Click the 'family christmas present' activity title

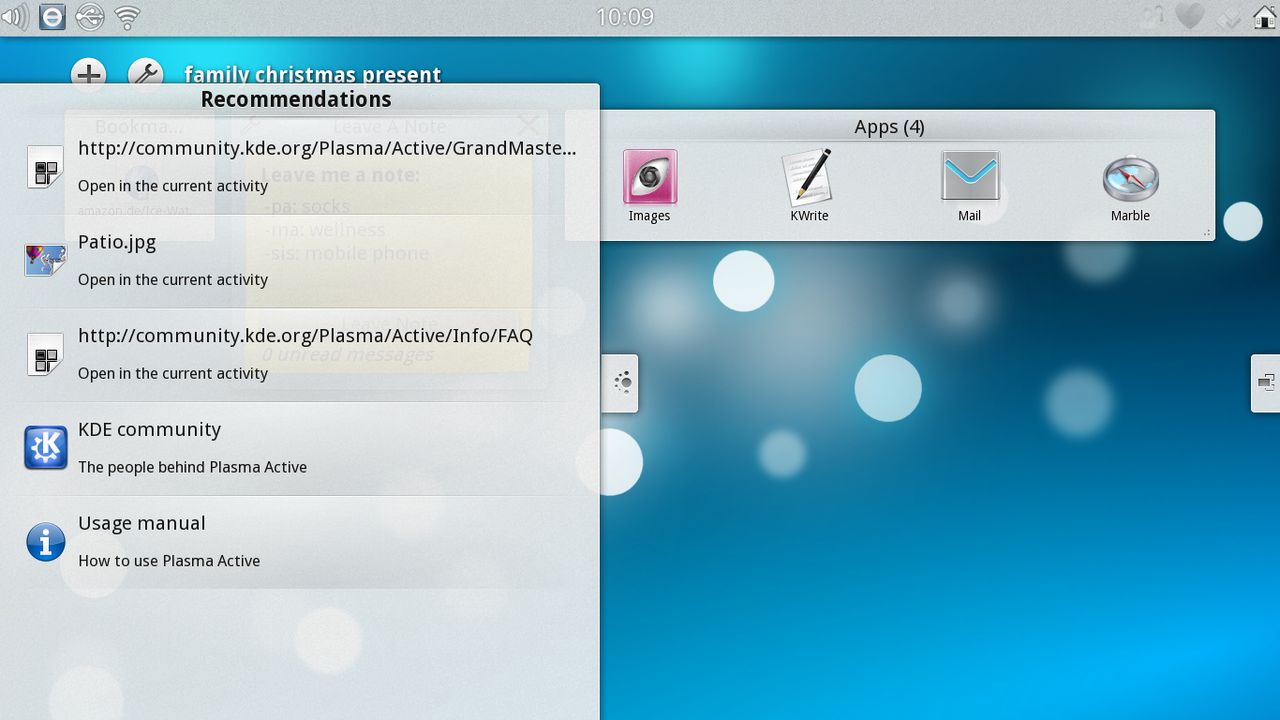313,75
